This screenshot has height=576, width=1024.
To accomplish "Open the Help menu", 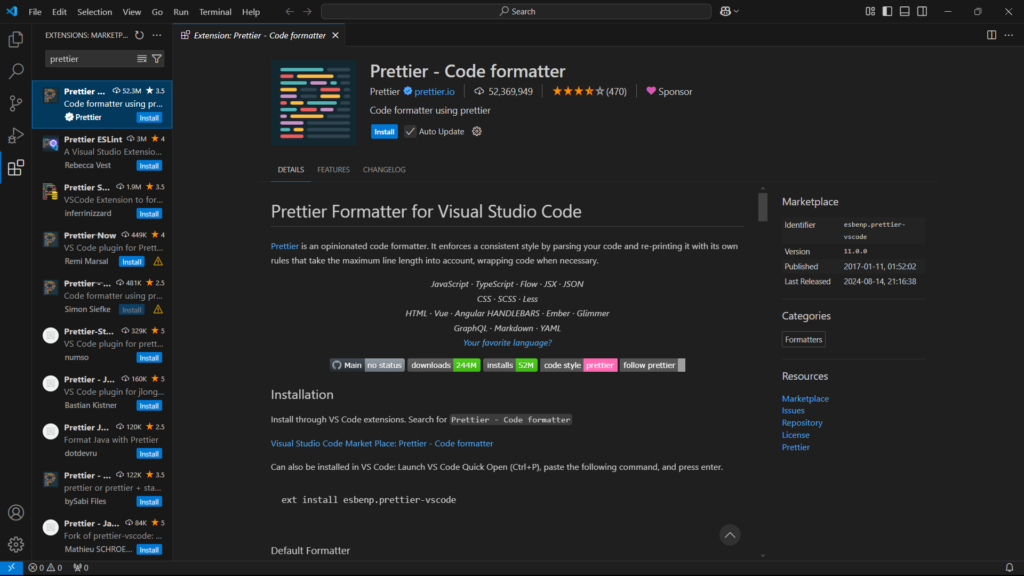I will point(251,12).
